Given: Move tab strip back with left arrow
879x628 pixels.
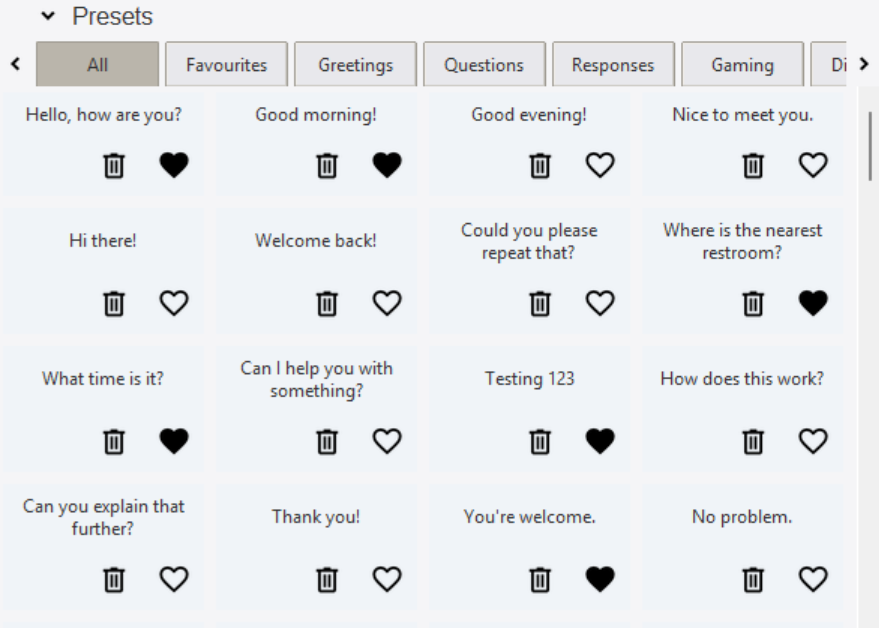Looking at the screenshot, I should coord(16,64).
